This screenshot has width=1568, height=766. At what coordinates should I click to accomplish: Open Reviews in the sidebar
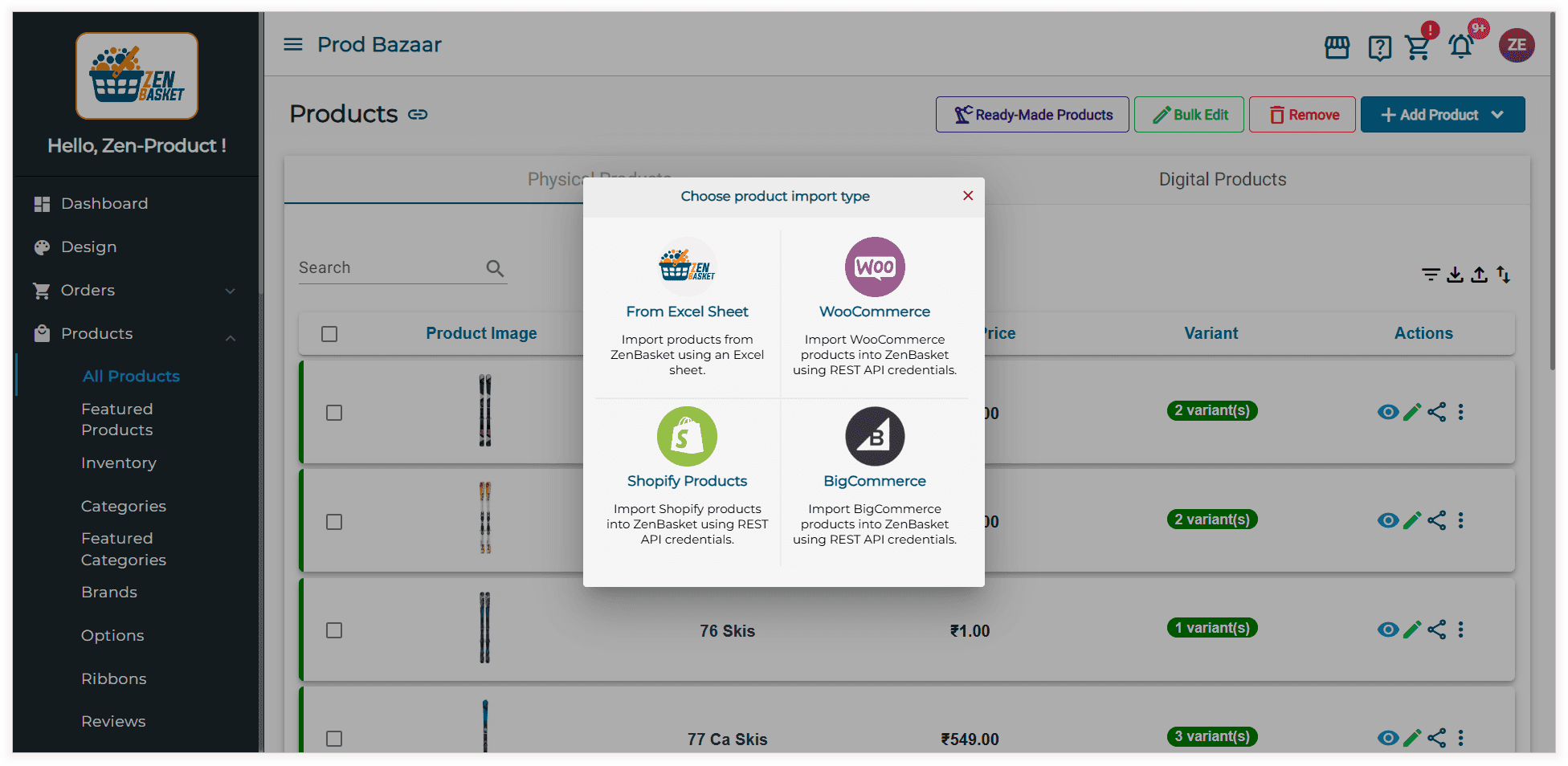(113, 722)
